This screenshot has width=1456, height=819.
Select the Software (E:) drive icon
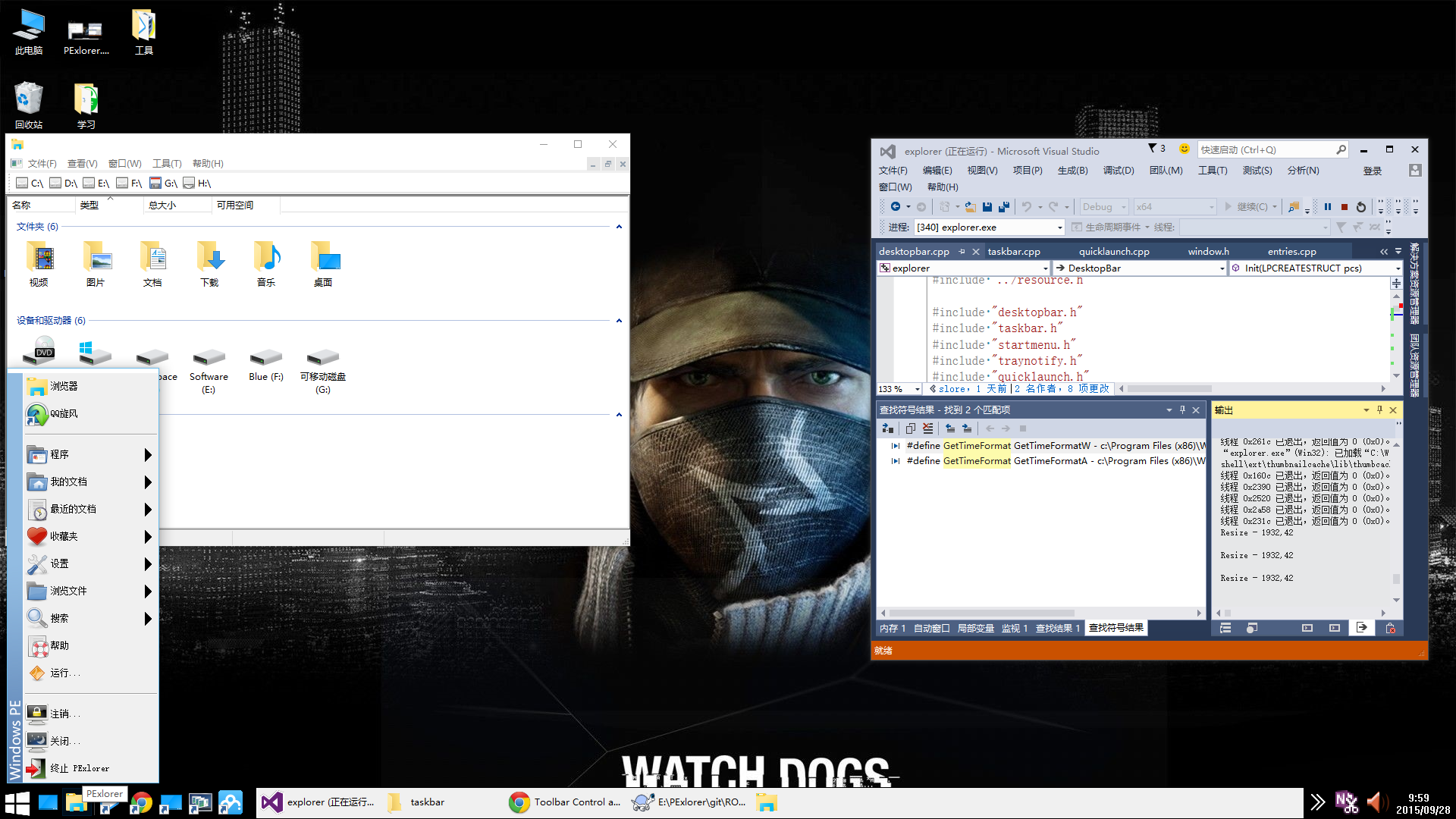pos(209,372)
